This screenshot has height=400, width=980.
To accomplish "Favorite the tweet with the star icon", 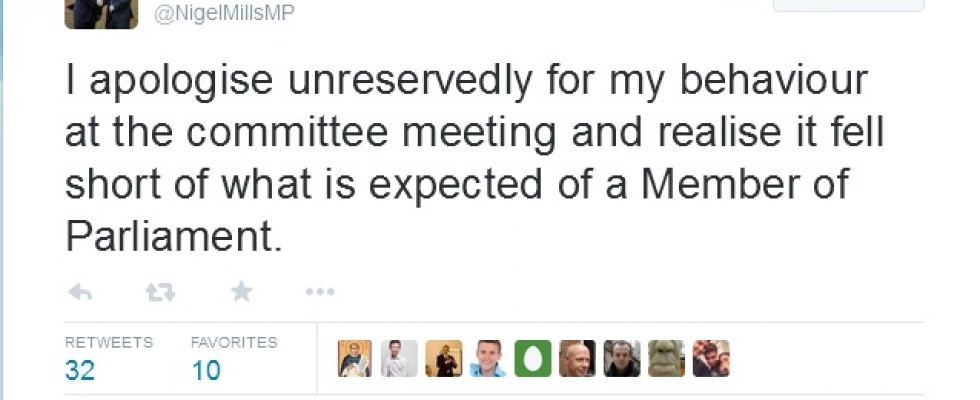I will coord(241,292).
